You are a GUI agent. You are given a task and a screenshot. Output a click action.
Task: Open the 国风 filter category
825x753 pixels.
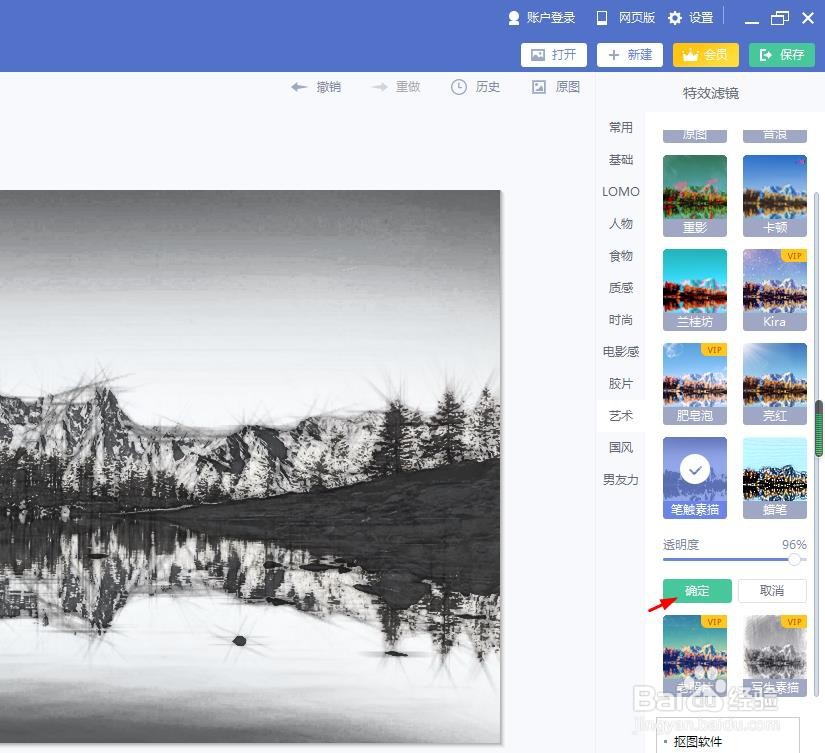(x=621, y=448)
